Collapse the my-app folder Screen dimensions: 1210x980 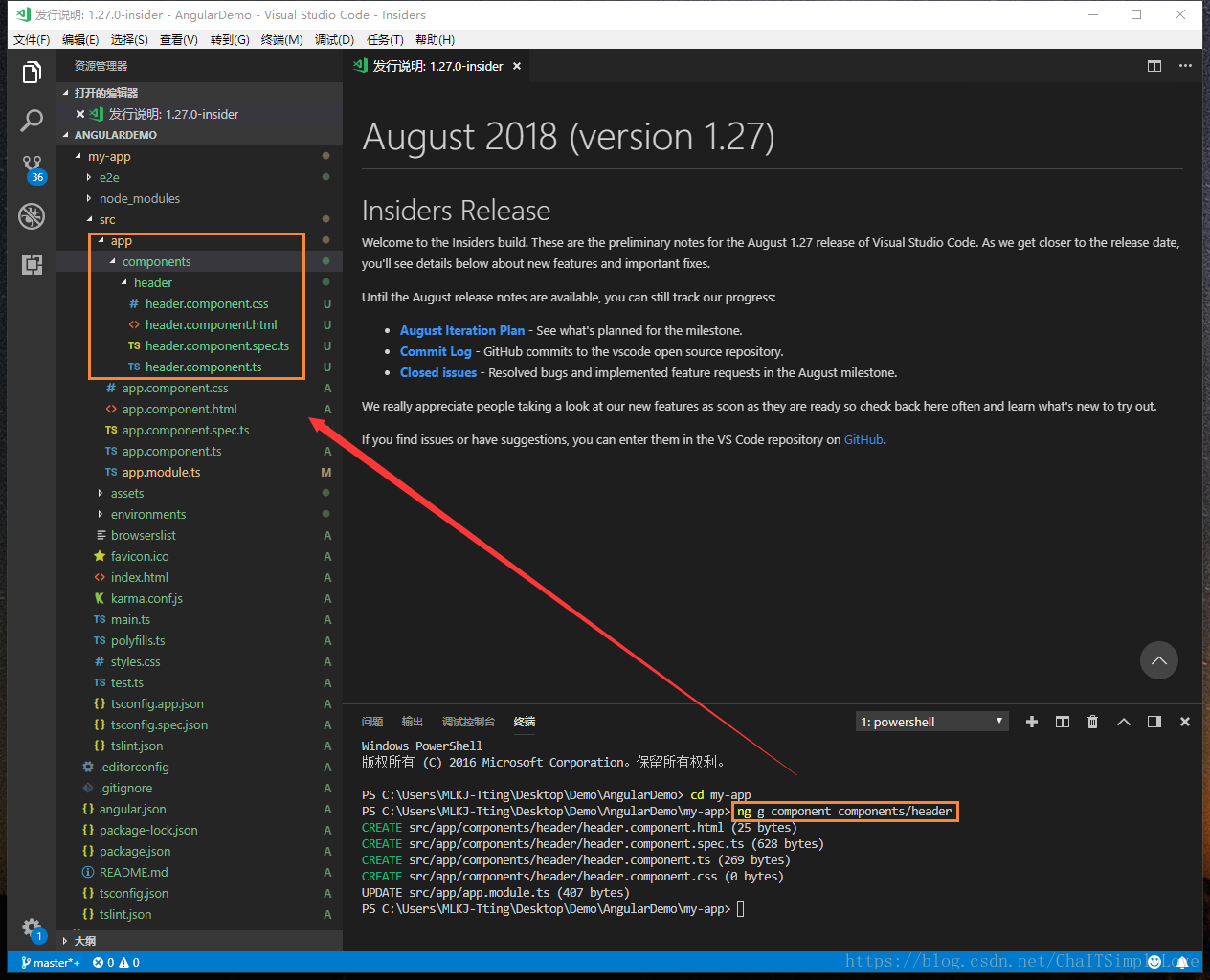(199, 156)
